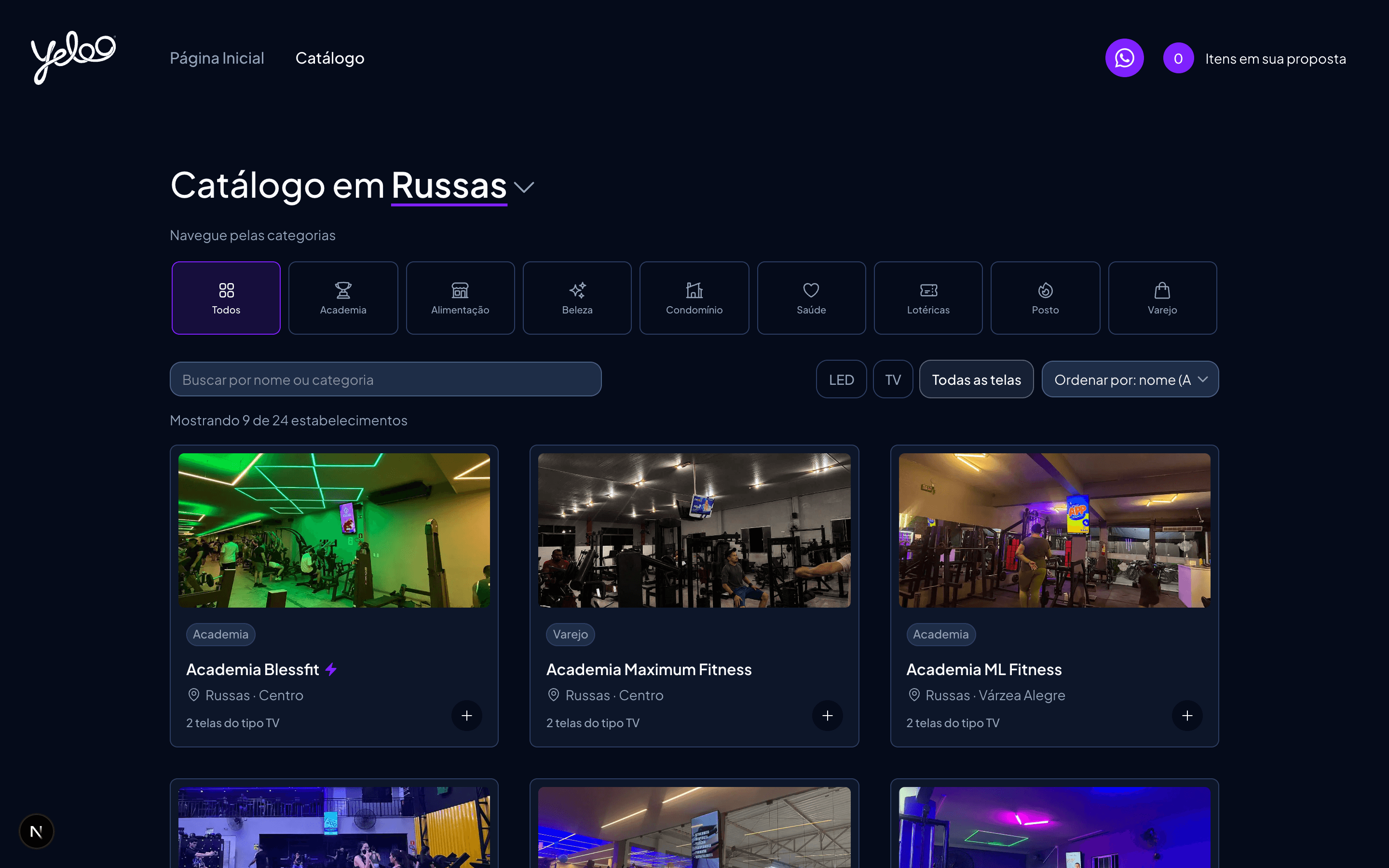Go to Página Inicial
The image size is (1389, 868).
click(x=217, y=58)
